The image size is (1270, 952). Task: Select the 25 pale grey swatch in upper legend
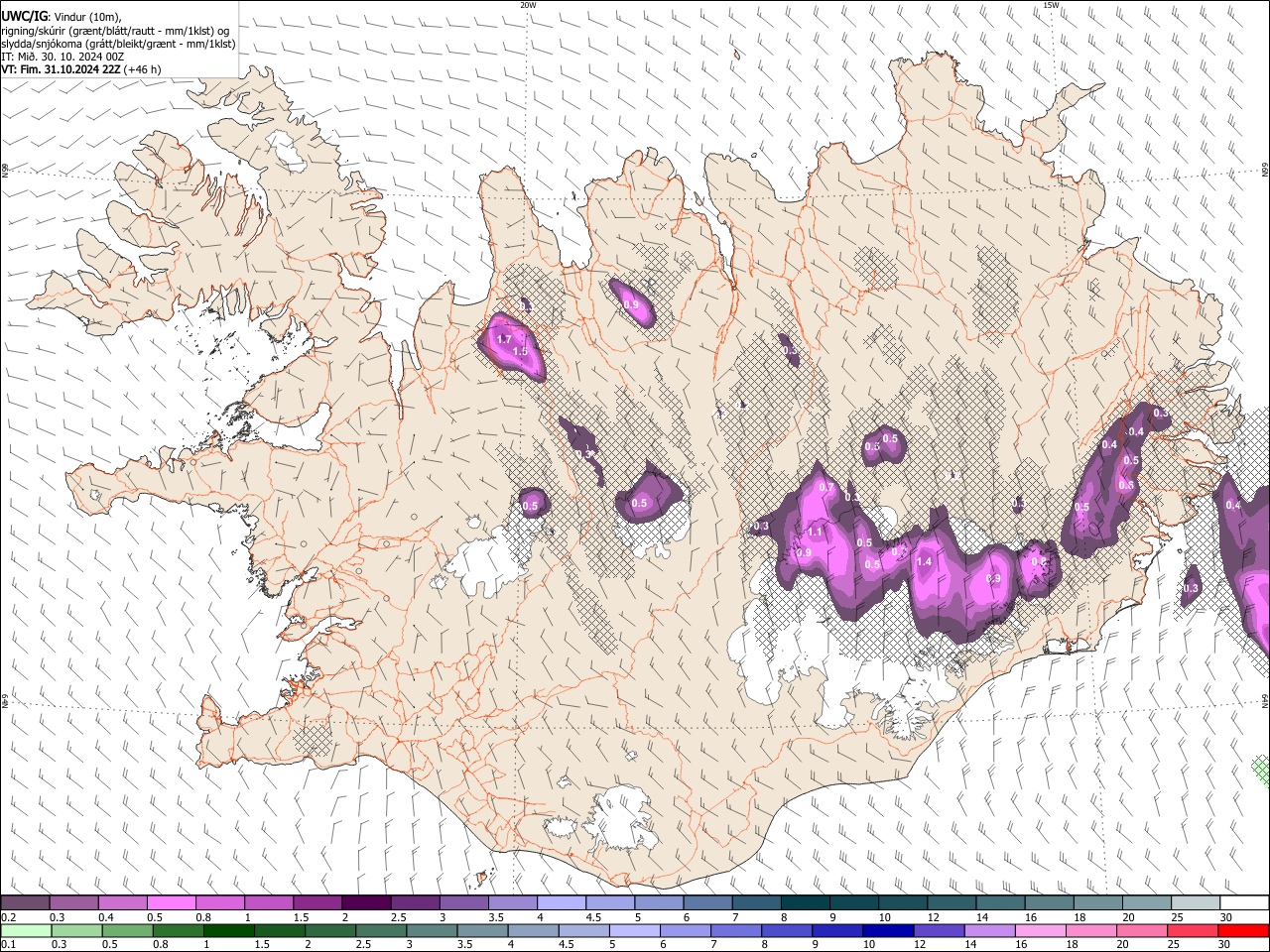pyautogui.click(x=1196, y=902)
